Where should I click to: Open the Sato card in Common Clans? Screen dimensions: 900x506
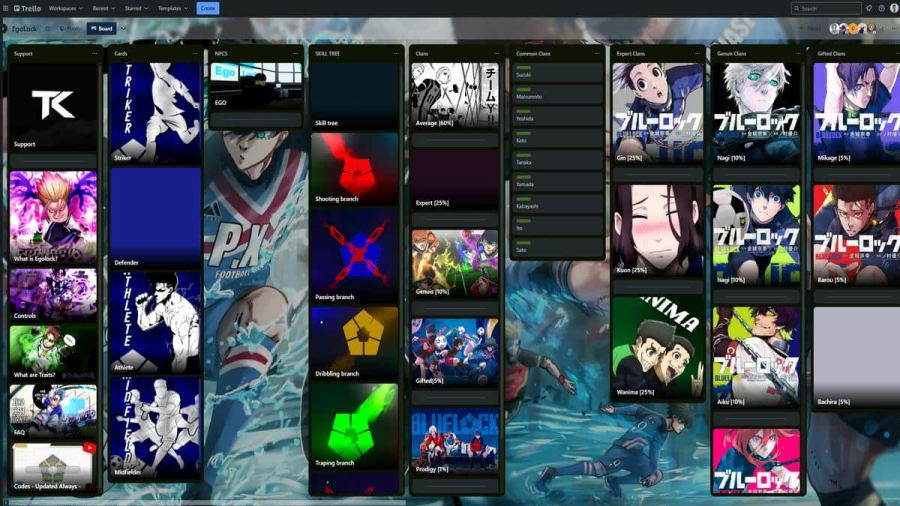pos(557,247)
